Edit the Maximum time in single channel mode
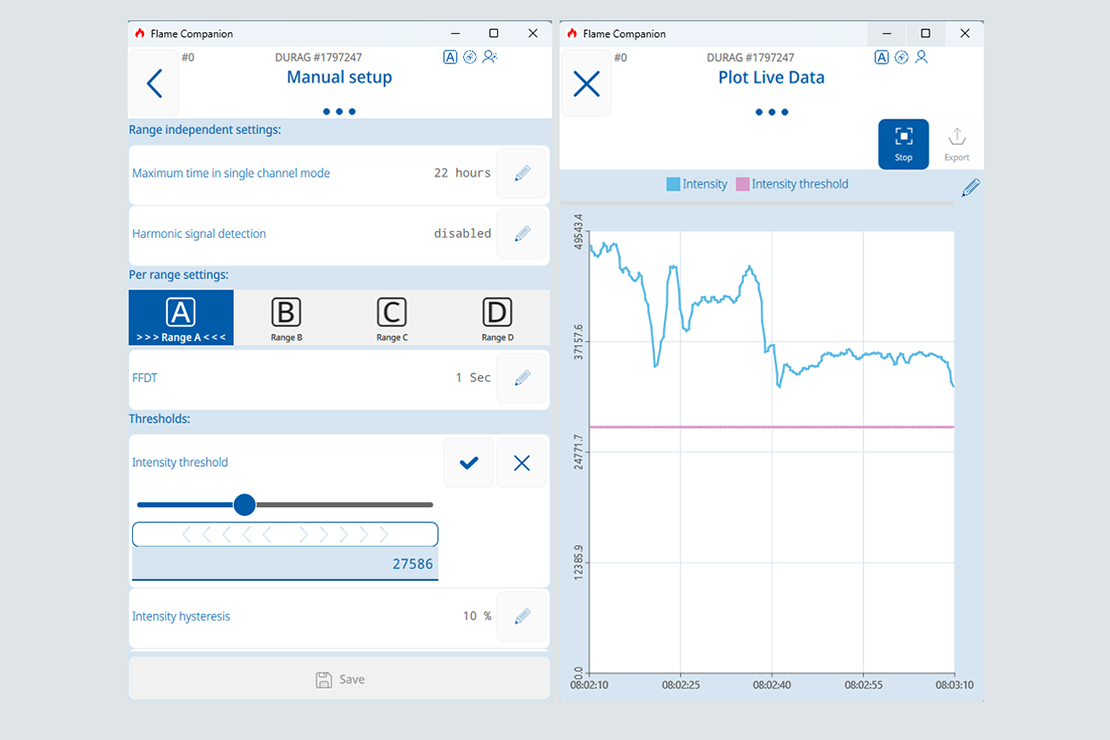Screen dimensions: 1110x740 pyautogui.click(x=521, y=173)
